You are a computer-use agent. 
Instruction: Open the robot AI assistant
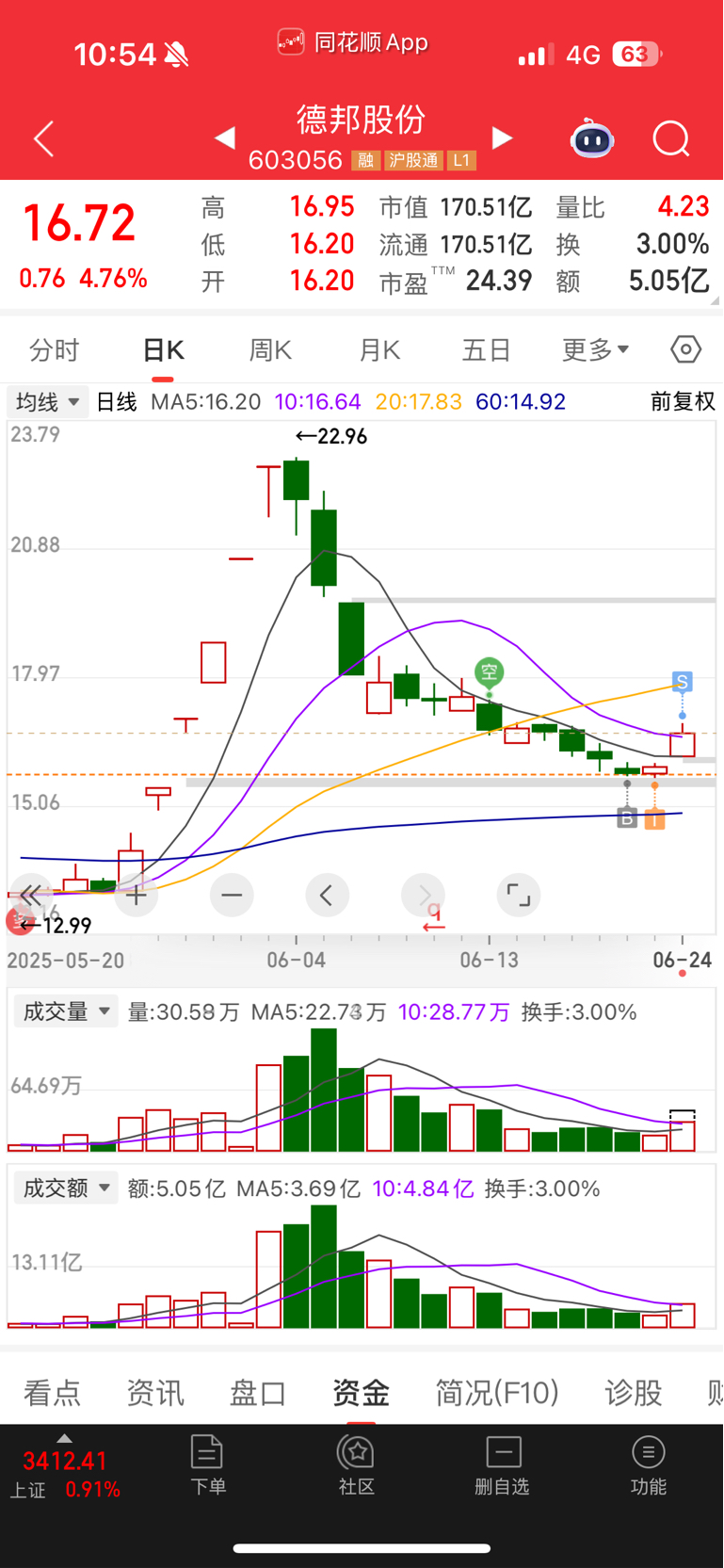point(592,138)
